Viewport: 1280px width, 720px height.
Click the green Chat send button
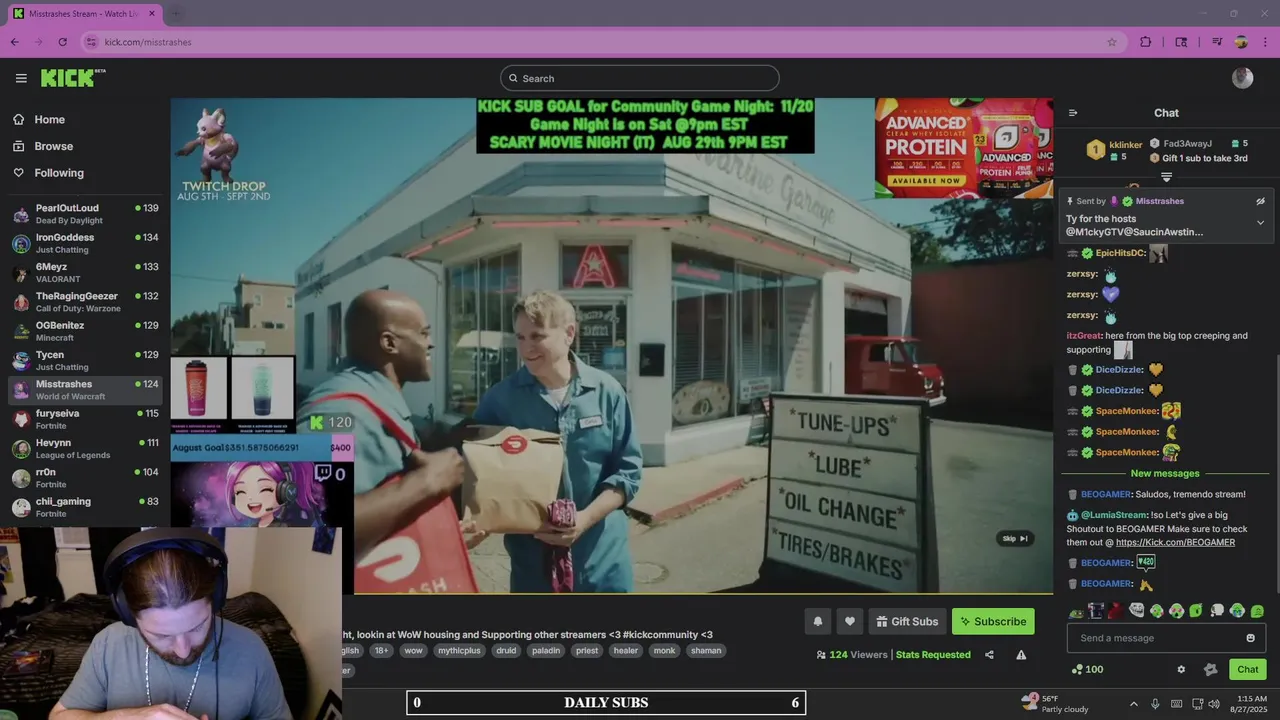click(1247, 669)
